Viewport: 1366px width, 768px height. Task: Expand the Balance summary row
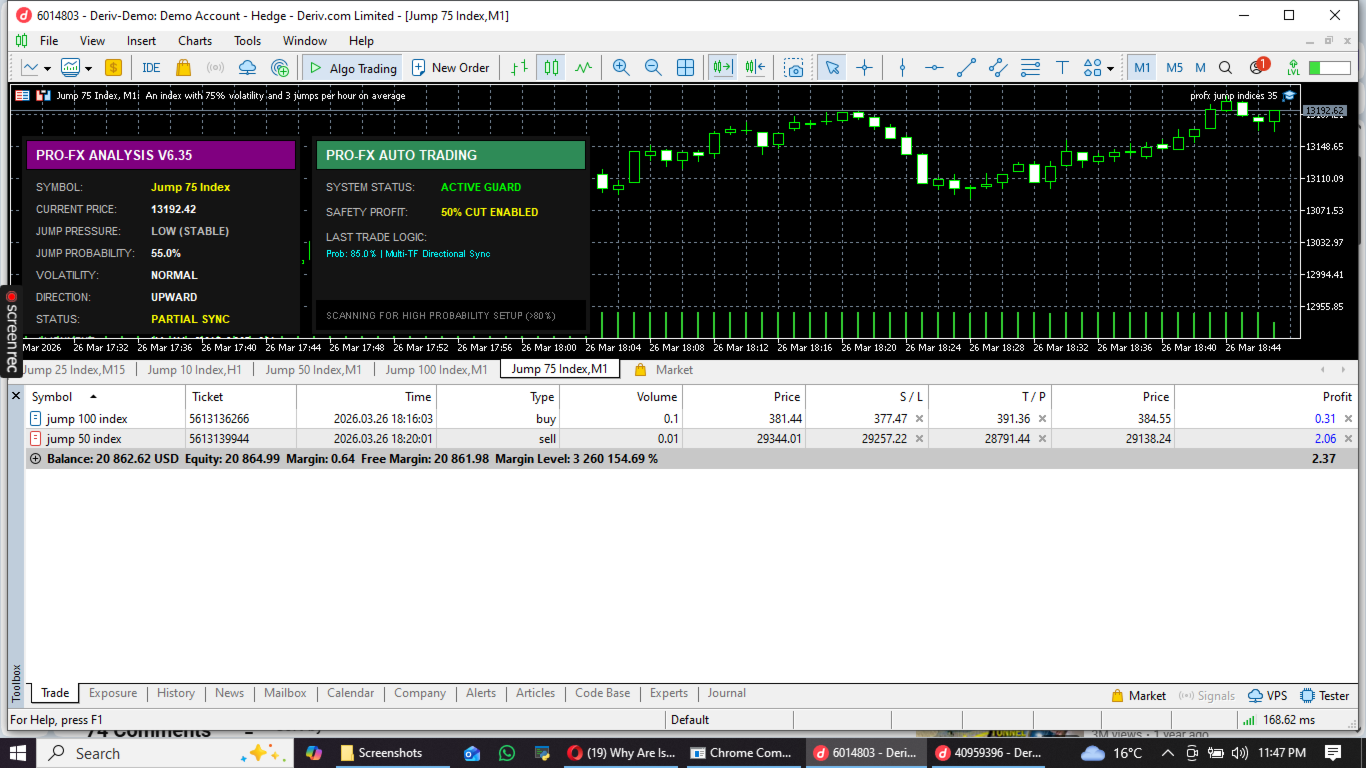[x=36, y=459]
